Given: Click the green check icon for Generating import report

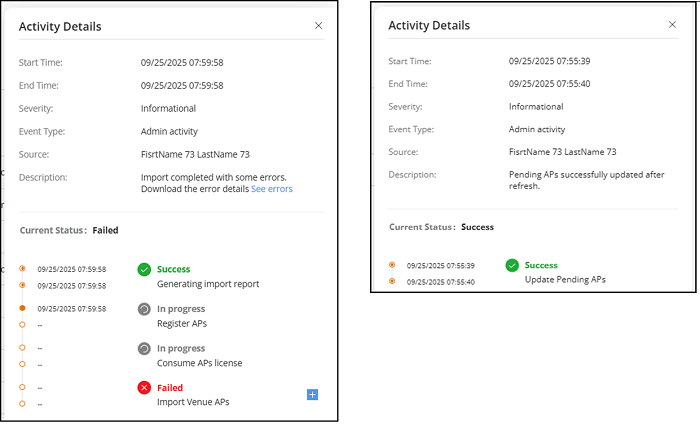Looking at the screenshot, I should (x=144, y=269).
